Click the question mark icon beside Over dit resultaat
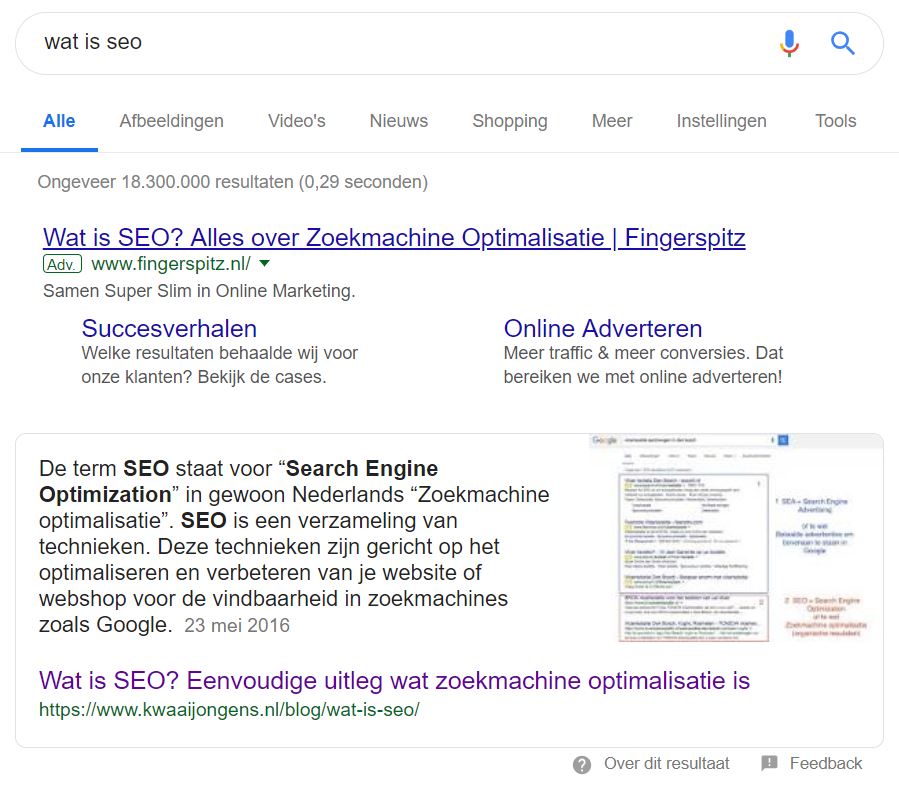The height and width of the screenshot is (794, 899). pos(581,764)
